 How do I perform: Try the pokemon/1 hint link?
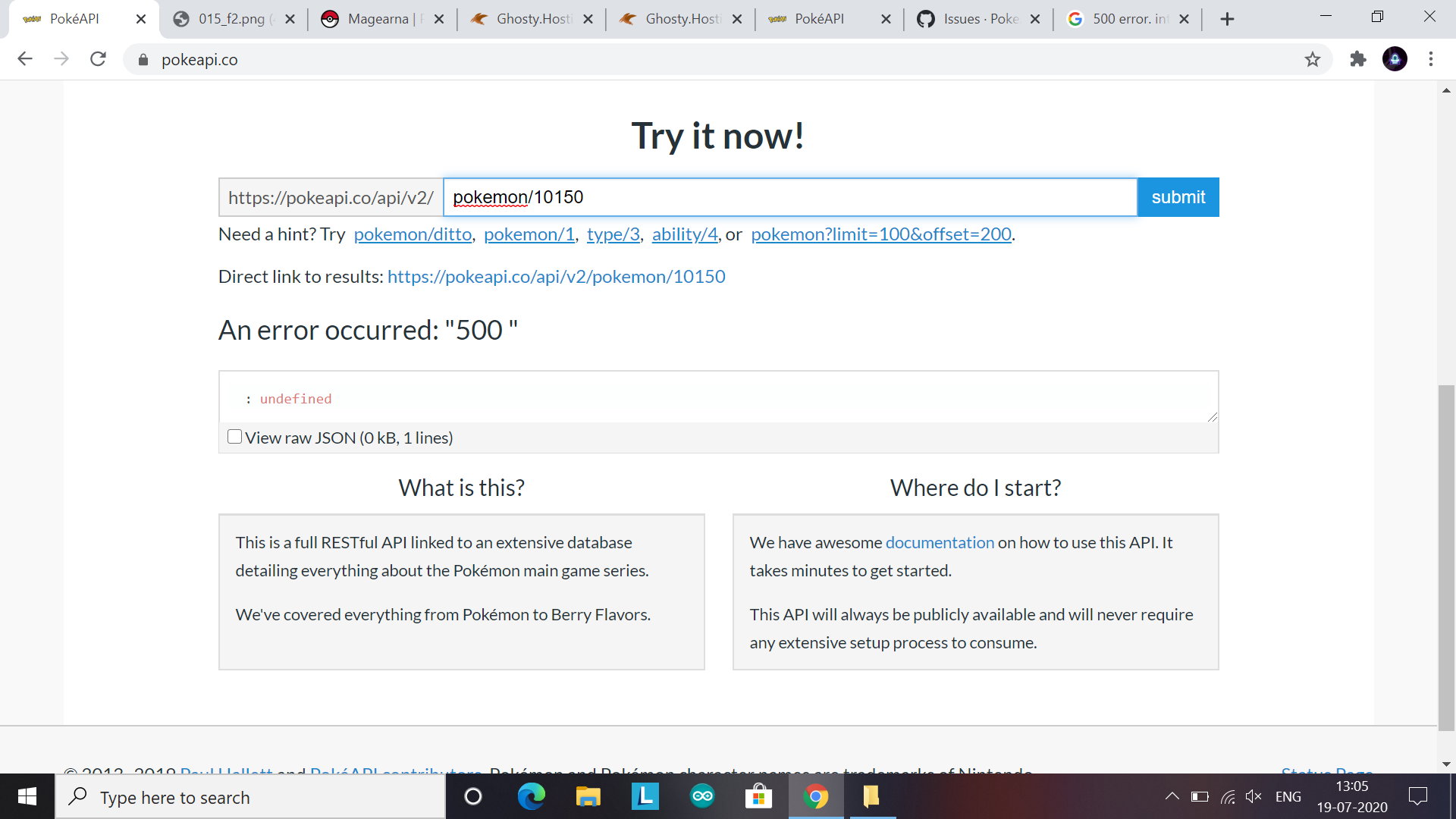(x=529, y=234)
